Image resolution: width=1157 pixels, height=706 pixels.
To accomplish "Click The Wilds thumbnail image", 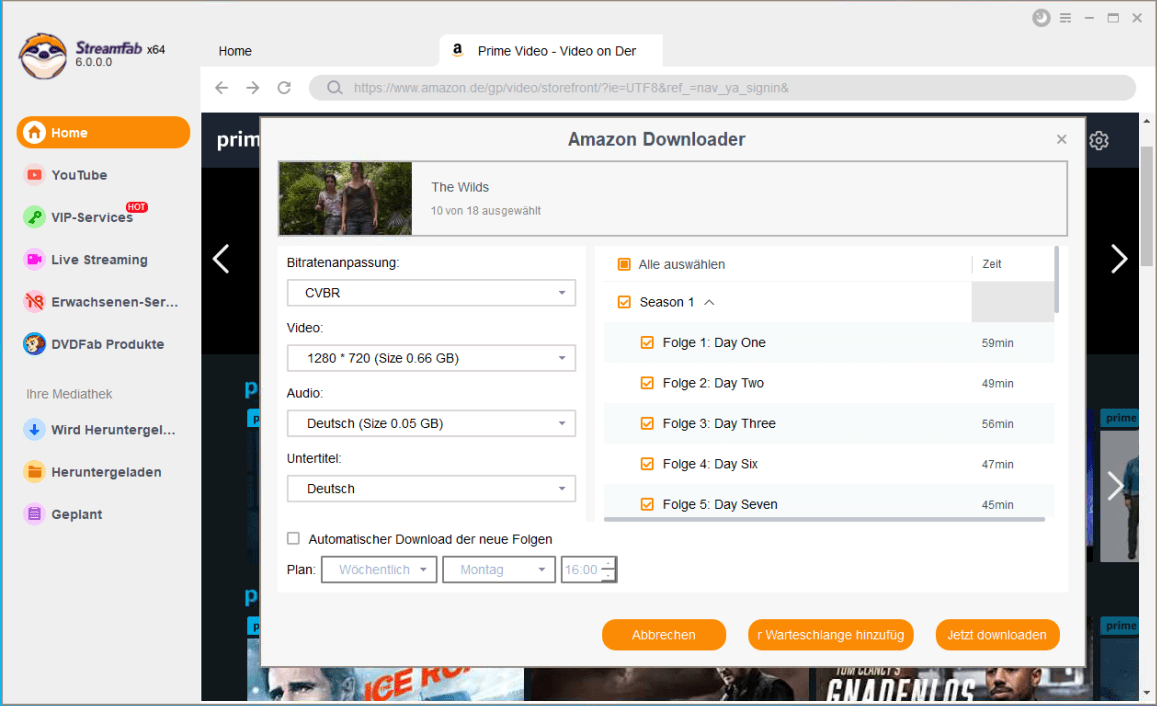I will [345, 198].
